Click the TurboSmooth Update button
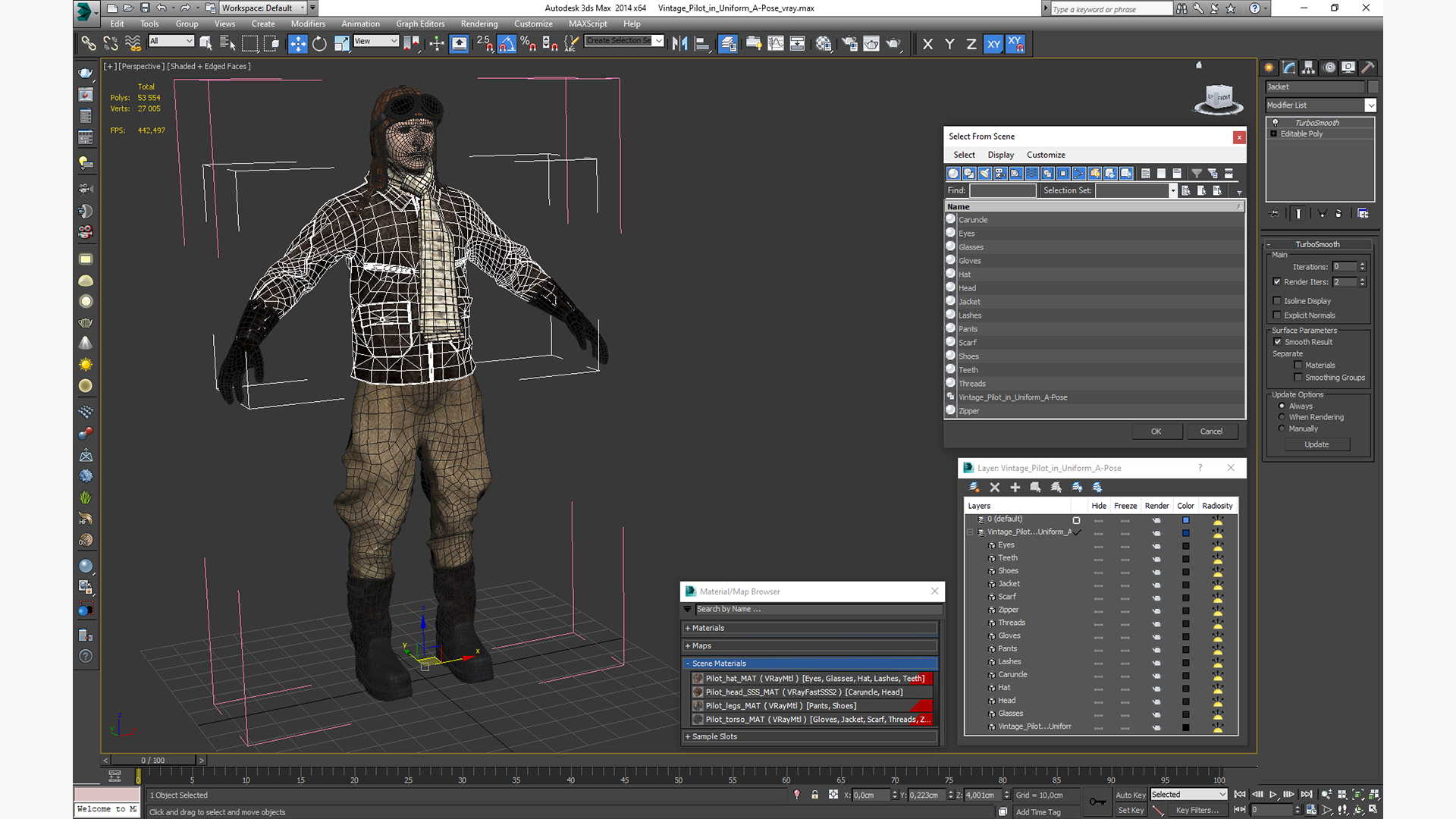 pyautogui.click(x=1316, y=444)
